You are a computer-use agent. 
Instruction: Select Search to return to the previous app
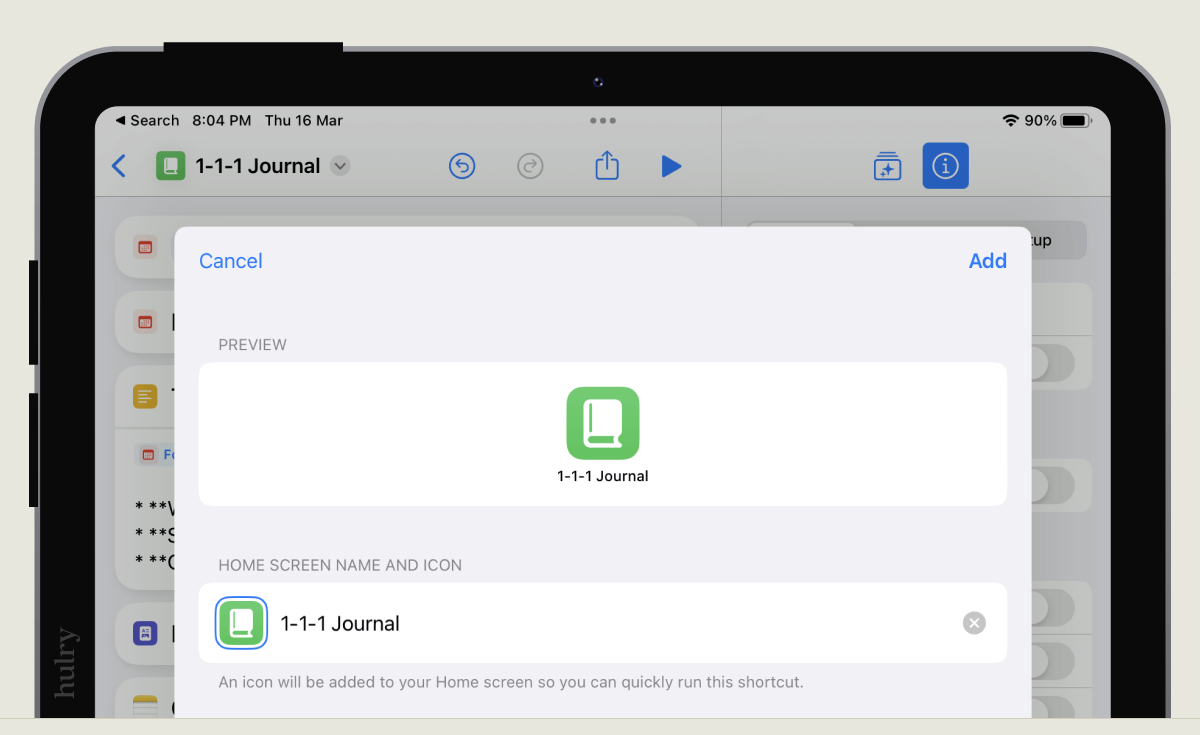click(x=143, y=120)
